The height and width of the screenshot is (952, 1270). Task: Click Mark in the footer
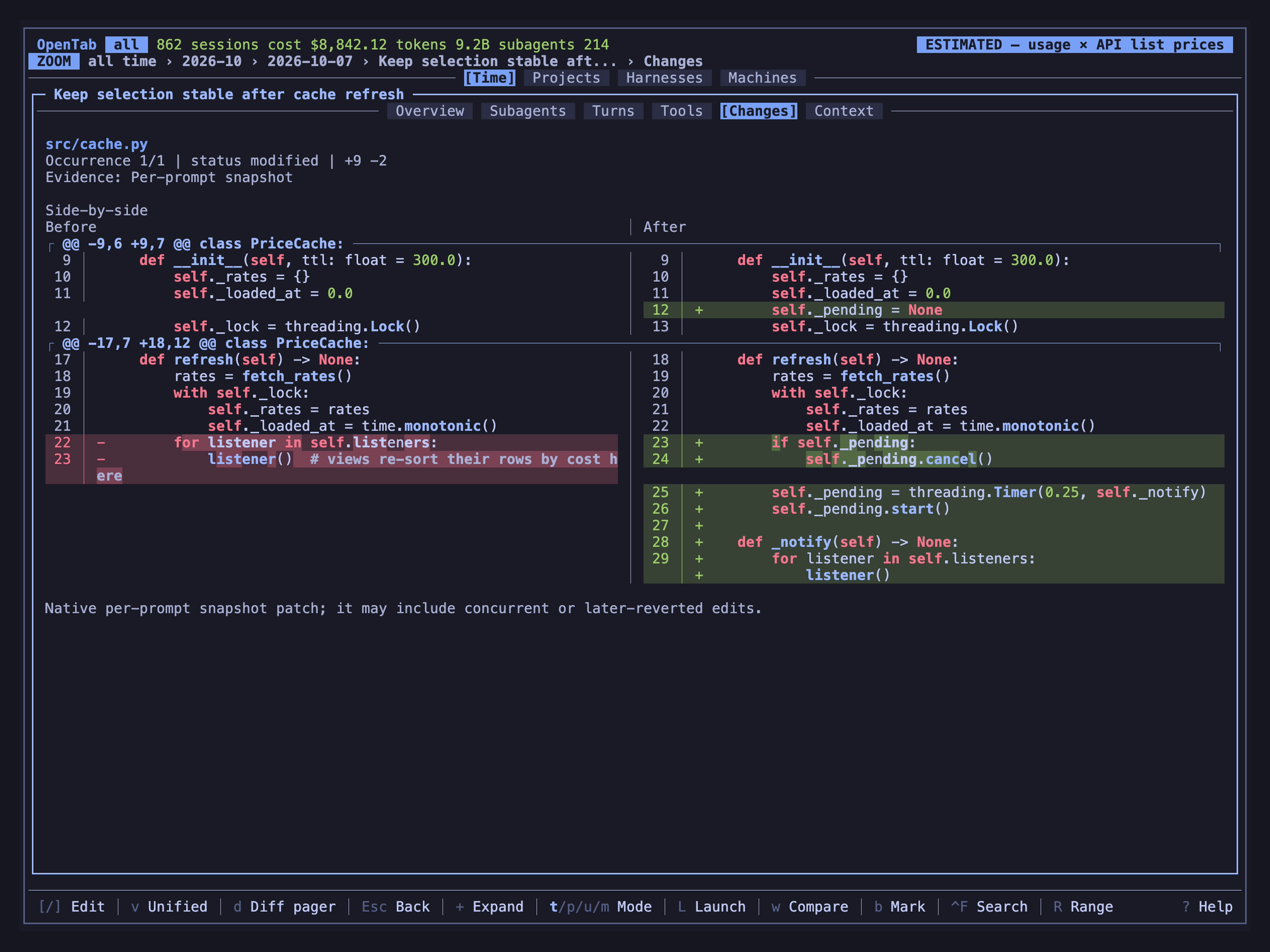coord(899,907)
